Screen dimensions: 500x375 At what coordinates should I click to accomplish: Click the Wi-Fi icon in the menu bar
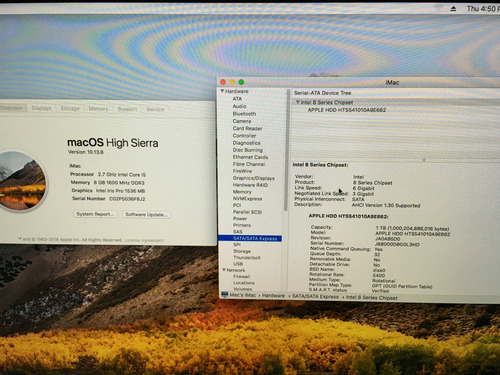439,9
